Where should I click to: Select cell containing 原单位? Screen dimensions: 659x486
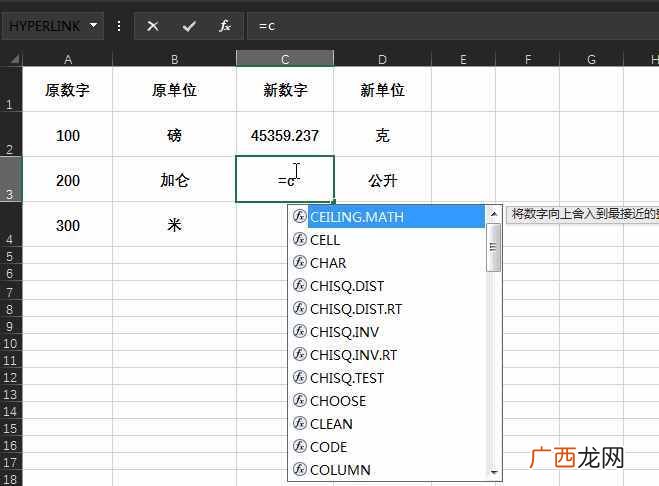tap(174, 90)
